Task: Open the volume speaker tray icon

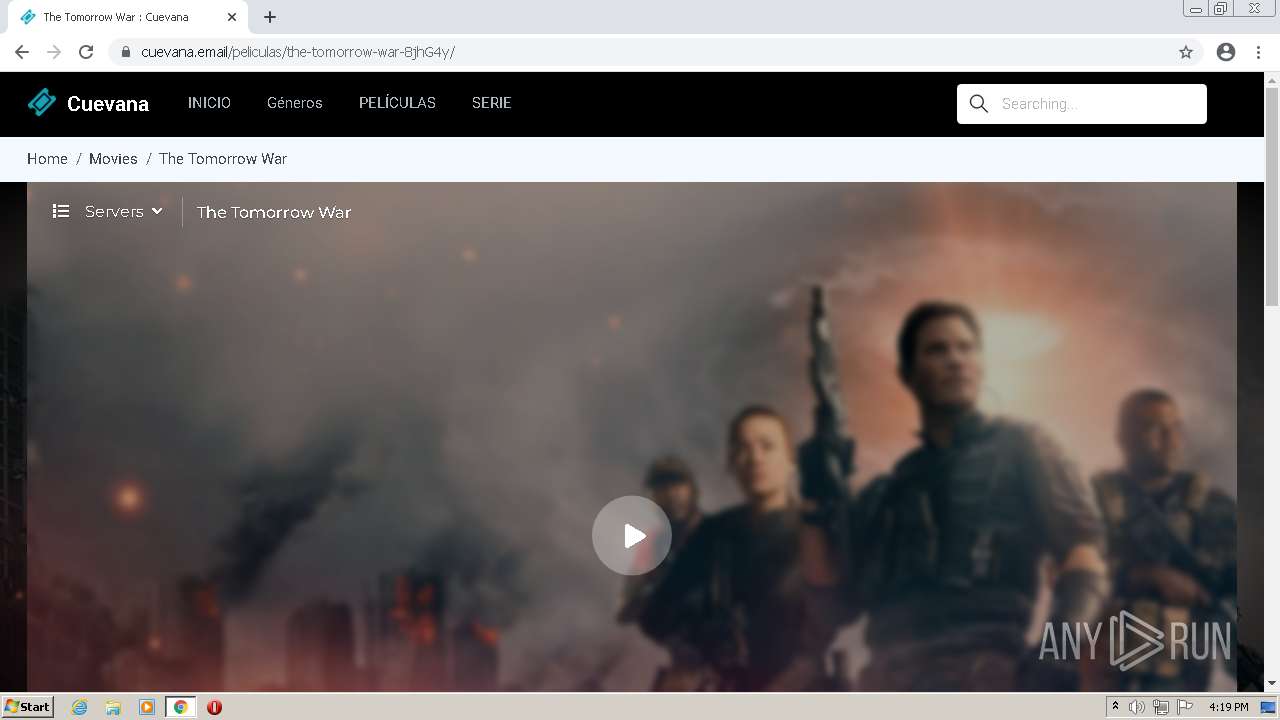Action: click(1137, 707)
